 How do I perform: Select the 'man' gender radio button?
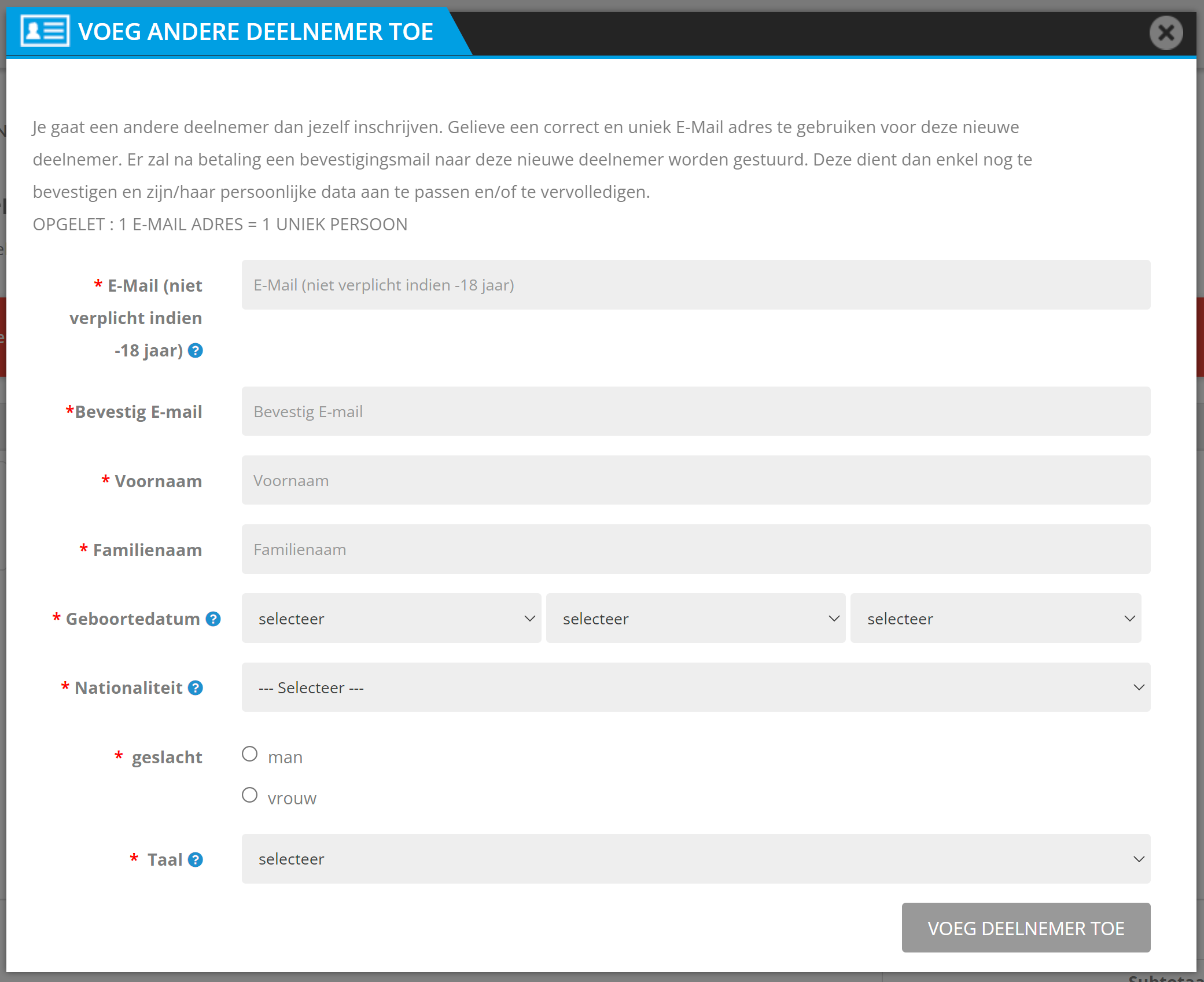(249, 754)
